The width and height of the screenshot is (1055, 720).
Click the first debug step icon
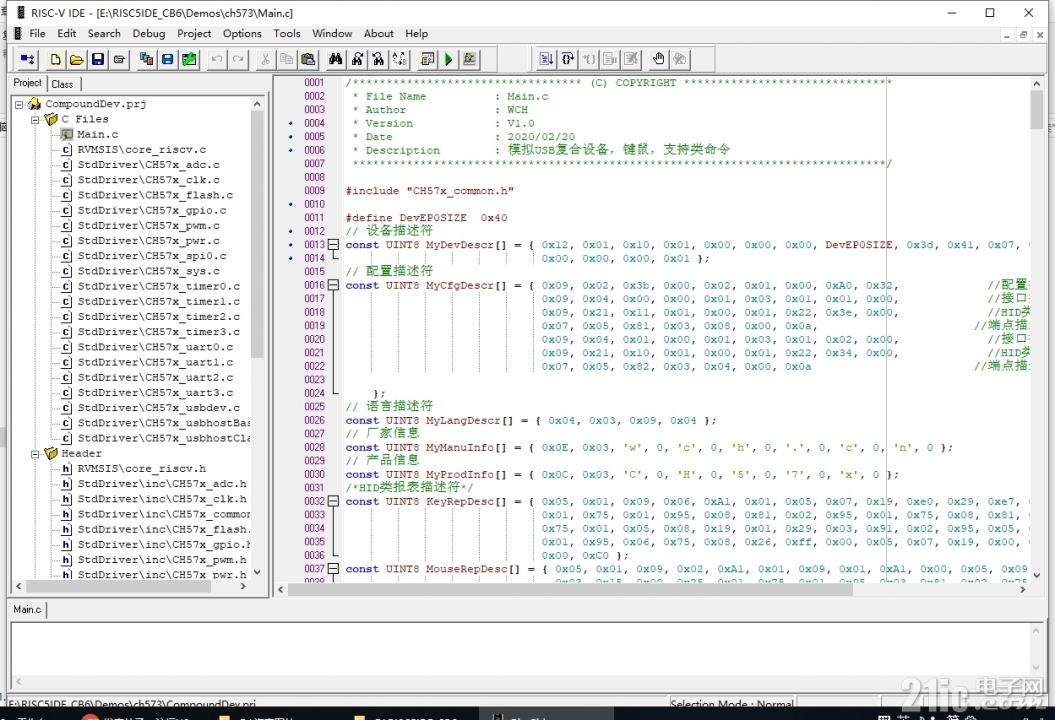[546, 59]
